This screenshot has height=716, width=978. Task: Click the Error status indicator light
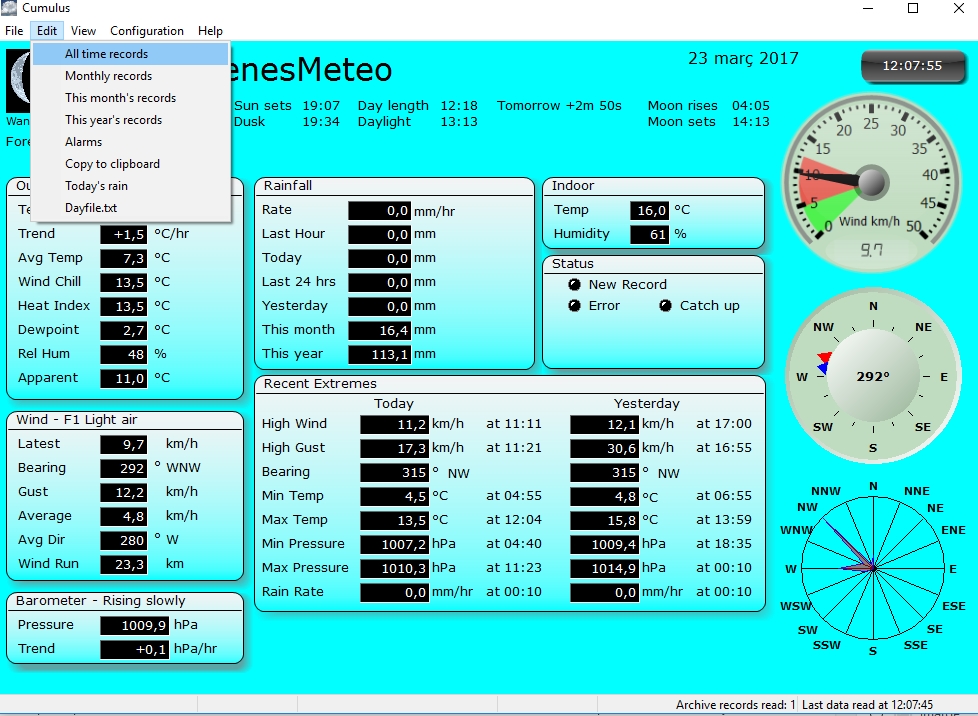(x=574, y=306)
